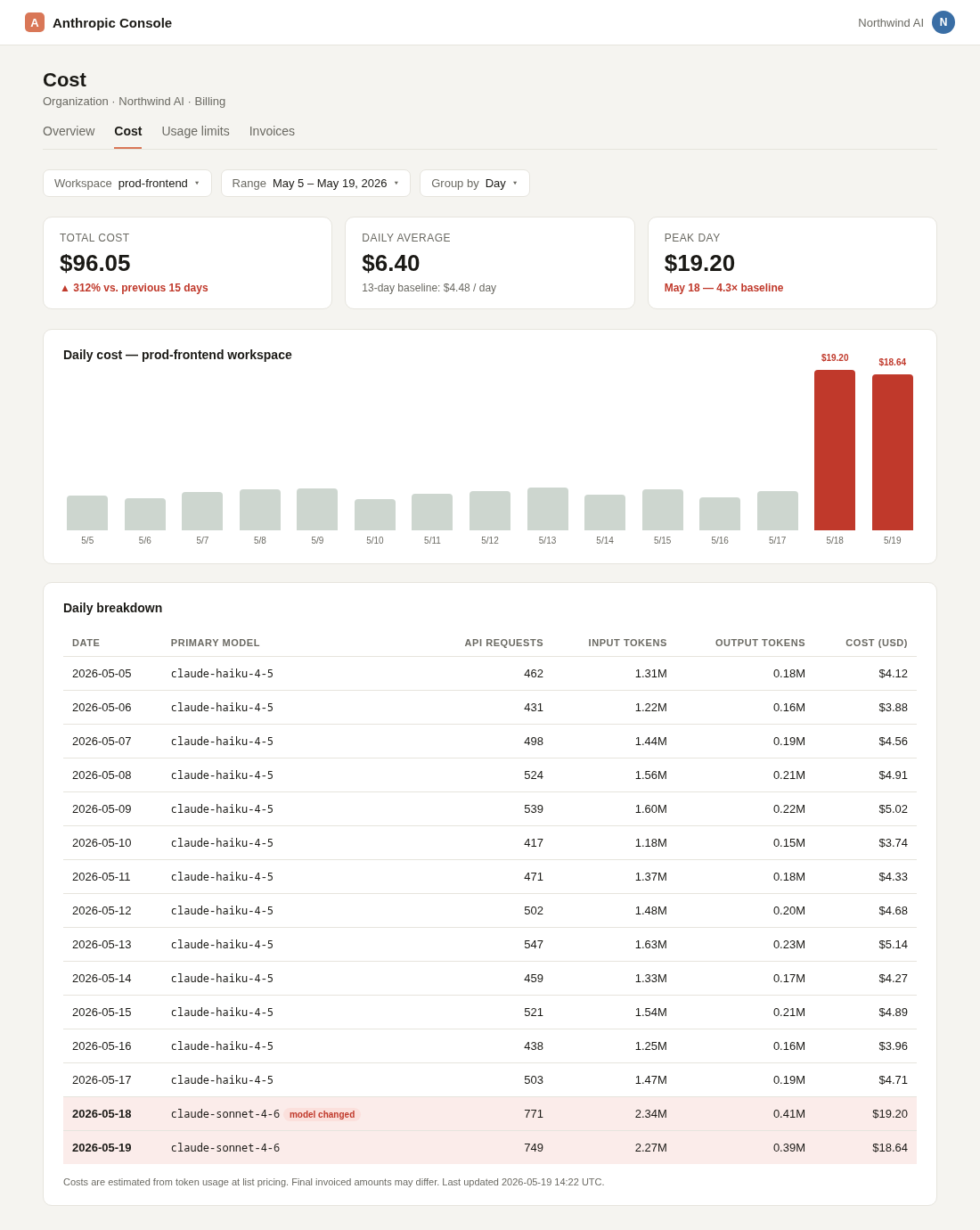980x1230 pixels.
Task: Click the red 5/19 bar in chart
Action: (893, 452)
